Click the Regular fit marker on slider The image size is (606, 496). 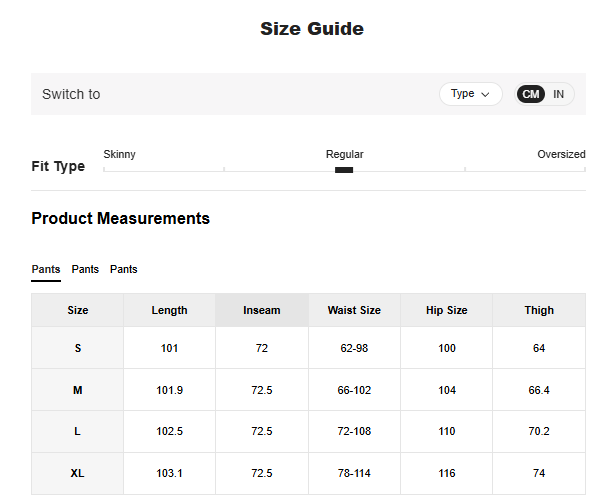click(344, 170)
